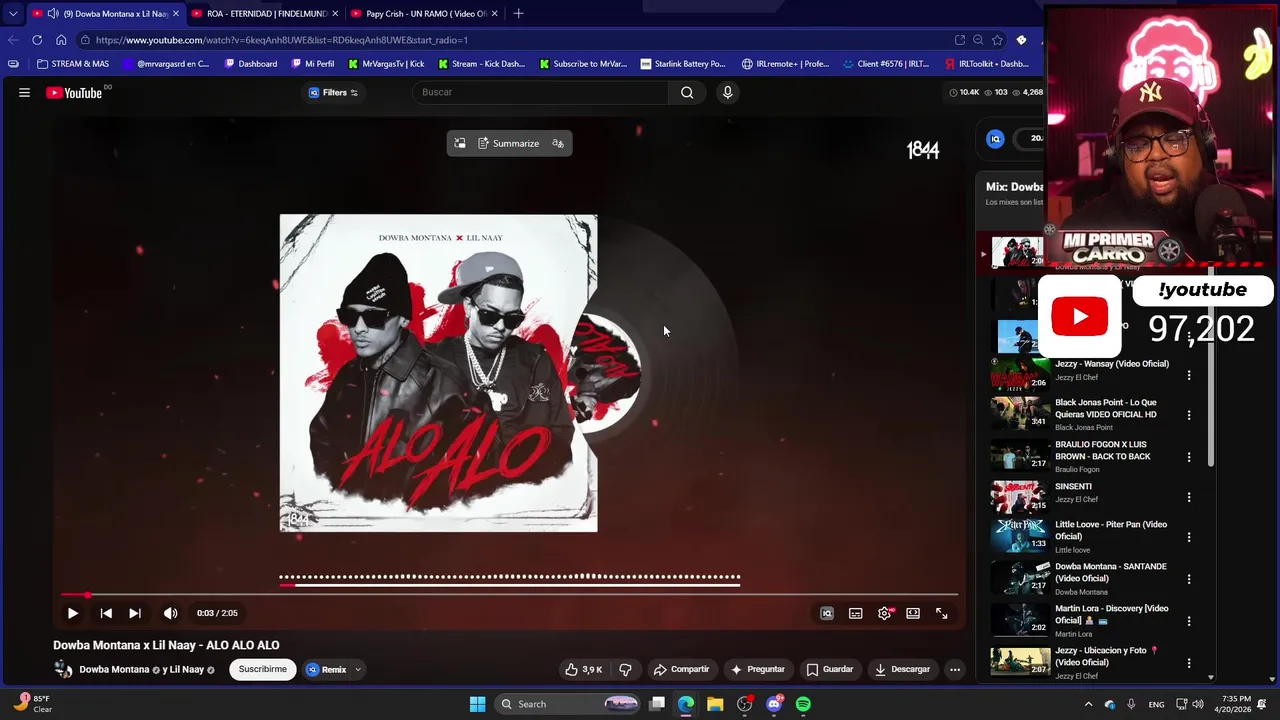Dislike the video with thumbs down
Image resolution: width=1280 pixels, height=720 pixels.
(626, 669)
